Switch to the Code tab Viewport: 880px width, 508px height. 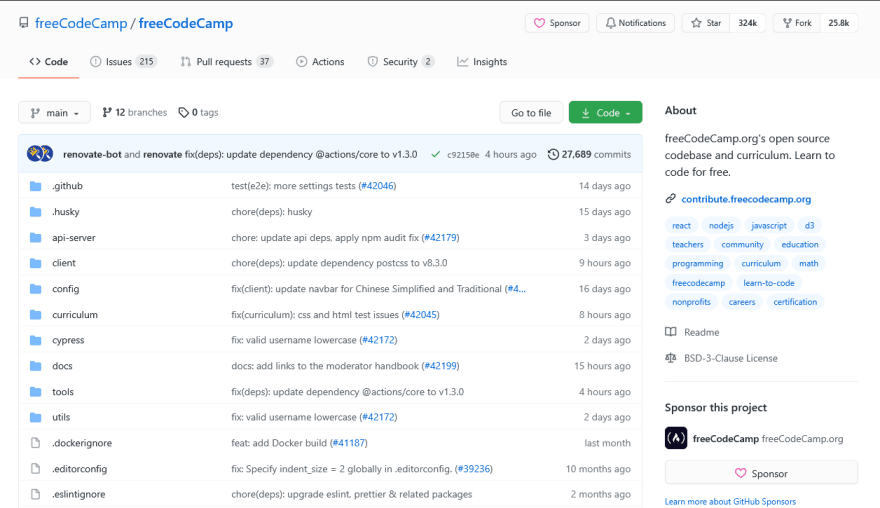[49, 62]
